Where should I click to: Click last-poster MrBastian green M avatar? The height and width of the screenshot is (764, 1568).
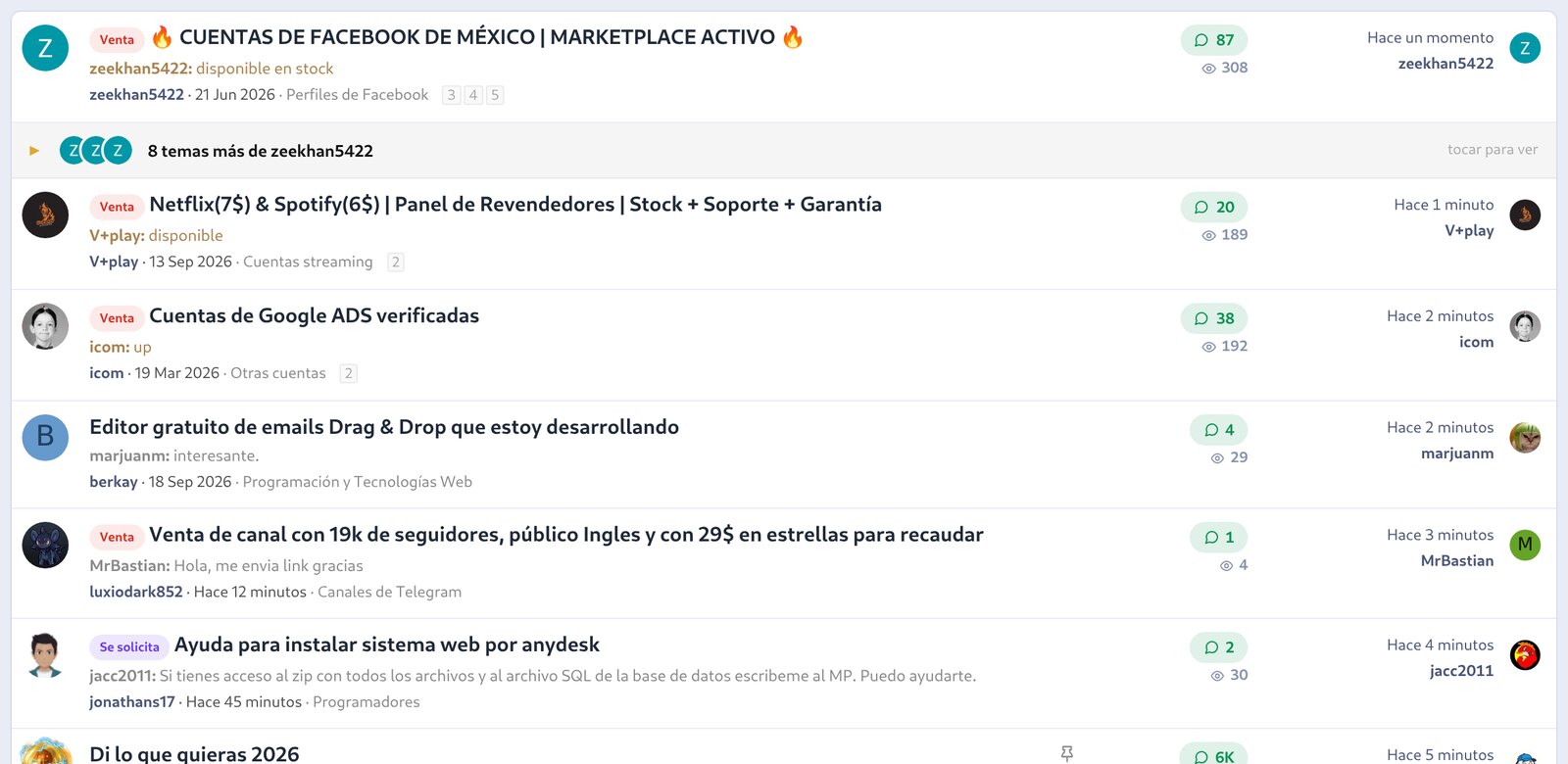(1525, 545)
